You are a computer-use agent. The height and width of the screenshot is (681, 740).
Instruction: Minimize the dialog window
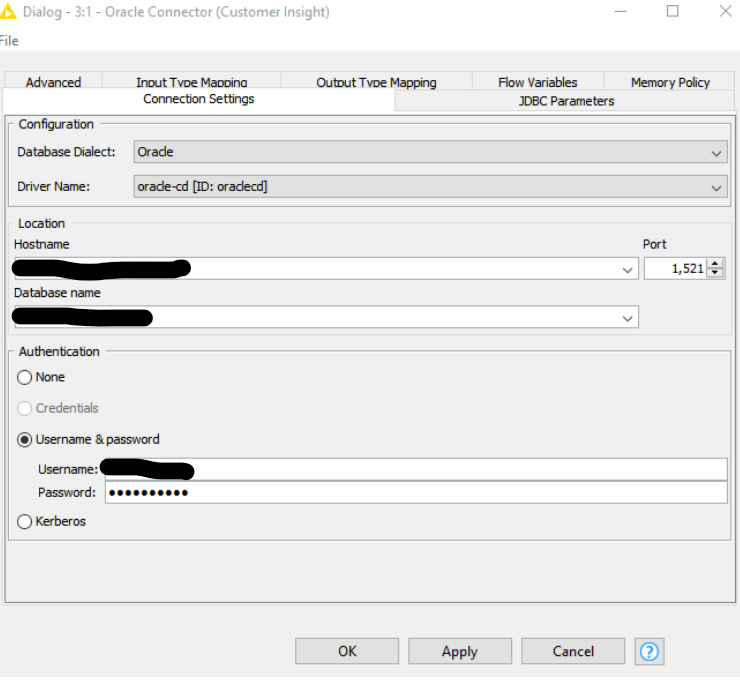point(621,11)
